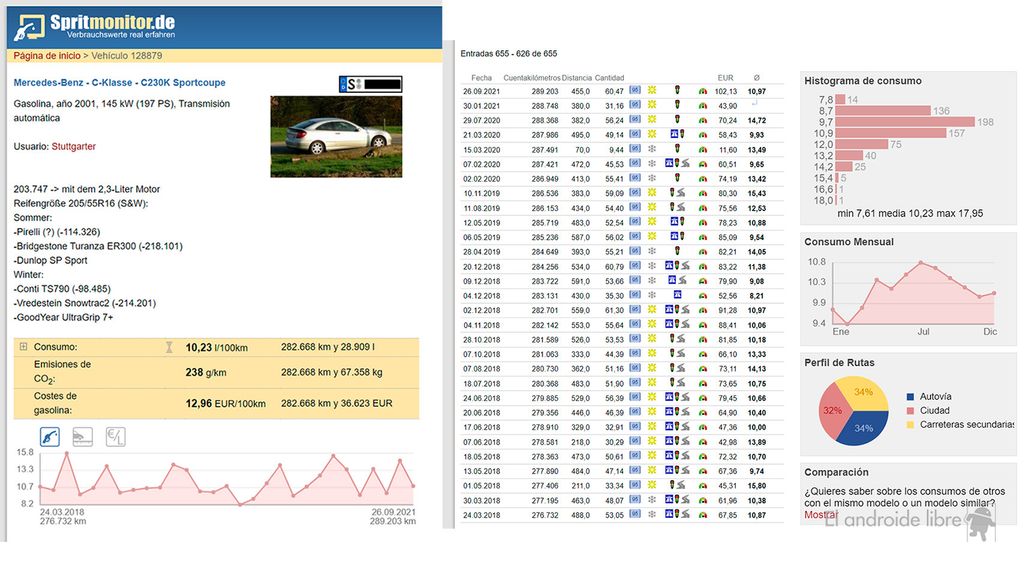Viewport: 1024px width, 576px height.
Task: Click the country road icon in 10.11.2019 row
Action: click(x=680, y=193)
